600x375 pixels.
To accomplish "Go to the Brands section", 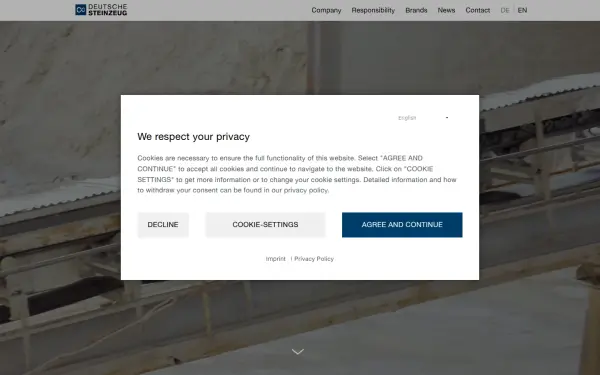I will coord(416,10).
